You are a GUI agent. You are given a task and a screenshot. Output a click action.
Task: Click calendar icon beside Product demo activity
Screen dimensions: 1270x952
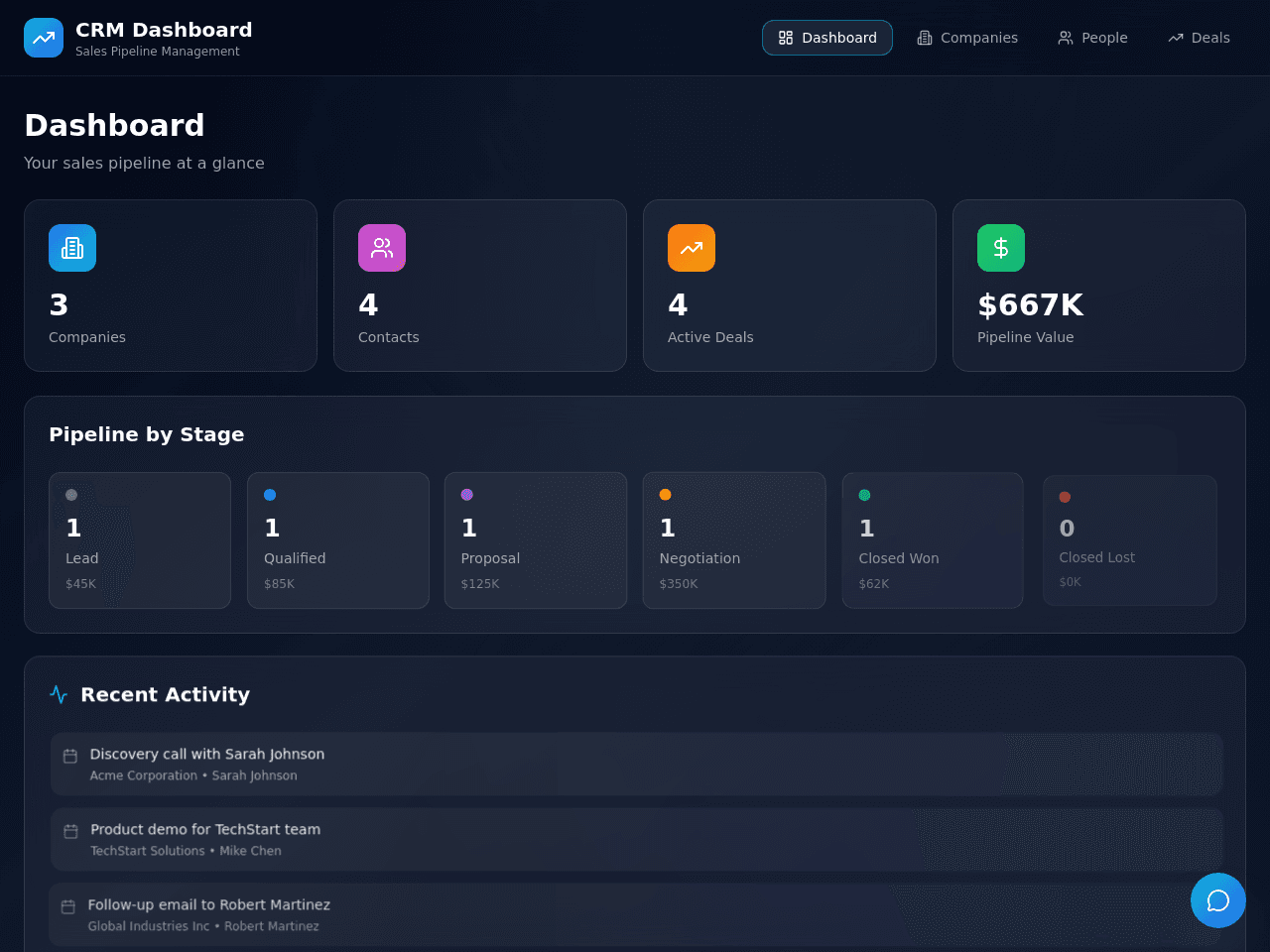70,831
